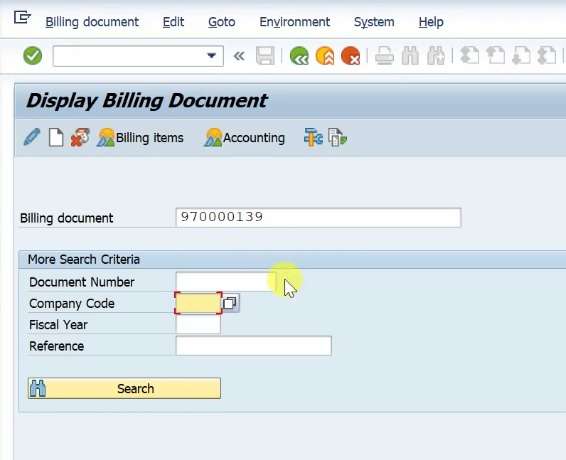Click the Fiscal Year input field
566x460 pixels.
[198, 325]
